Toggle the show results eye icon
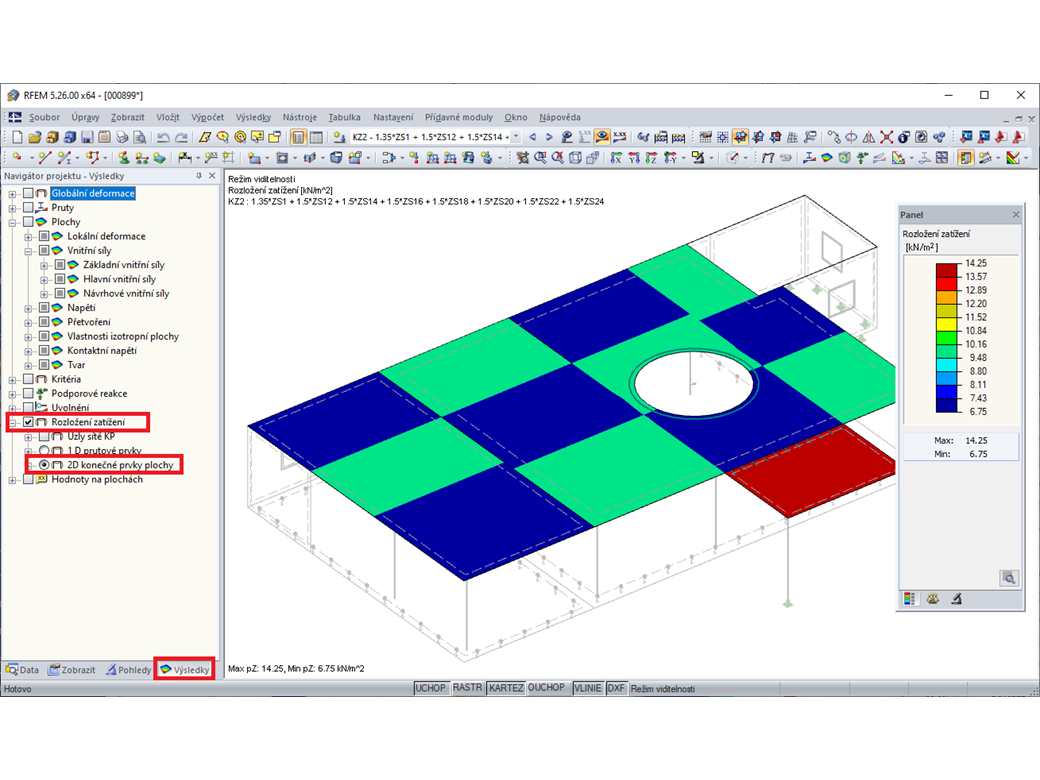Image resolution: width=1040 pixels, height=780 pixels. (x=602, y=137)
